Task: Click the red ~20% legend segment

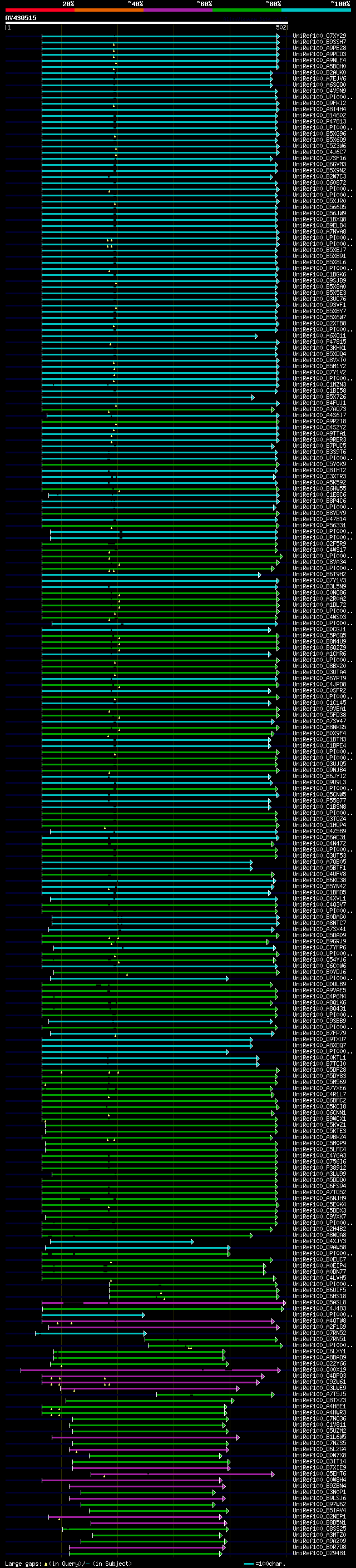Action: pos(39,10)
